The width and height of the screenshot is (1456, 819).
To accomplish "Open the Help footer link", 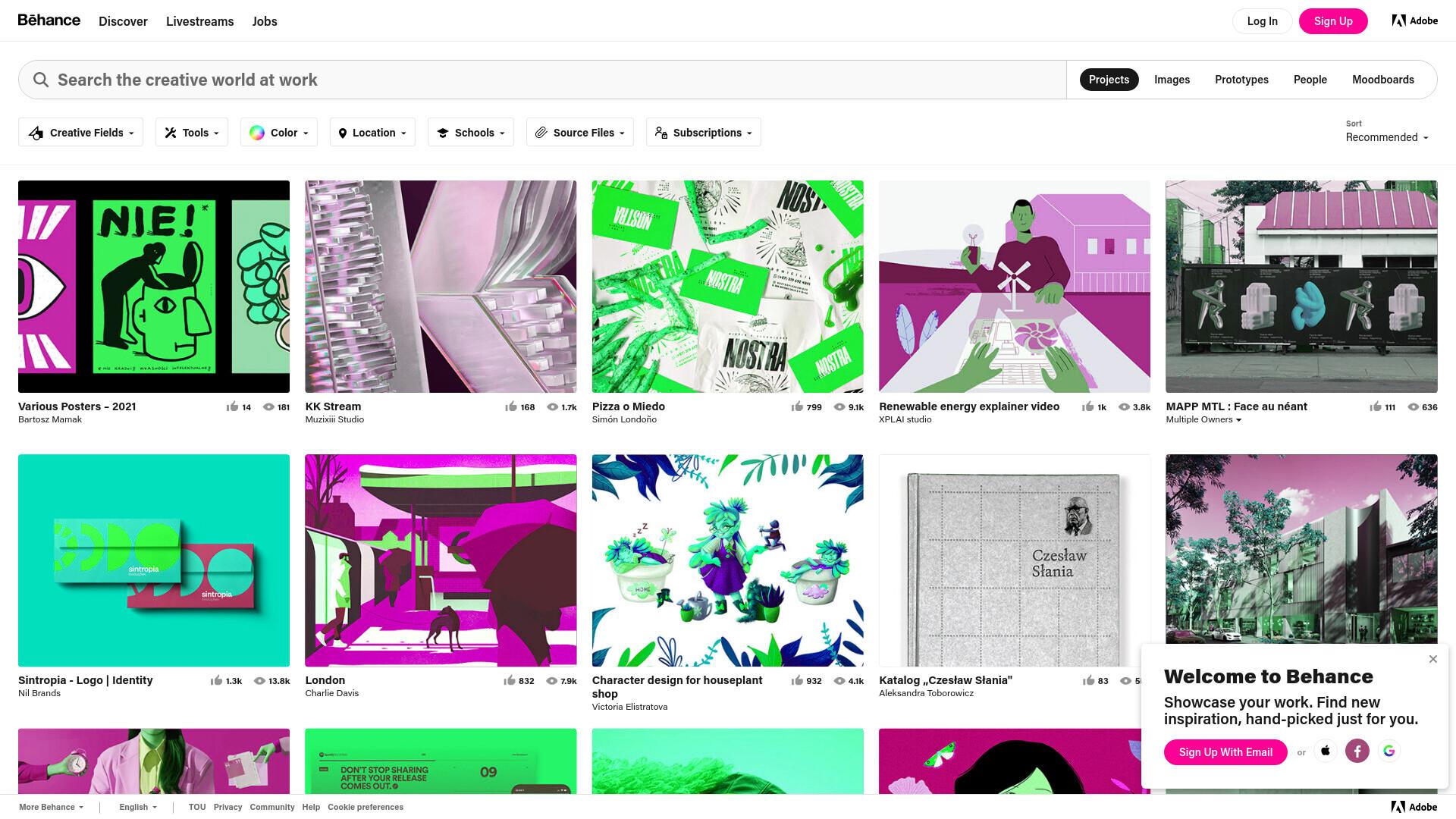I will [311, 807].
